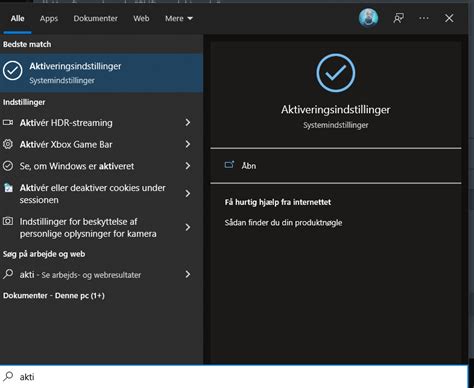Click the search magnifier icon in search box

tap(8, 376)
